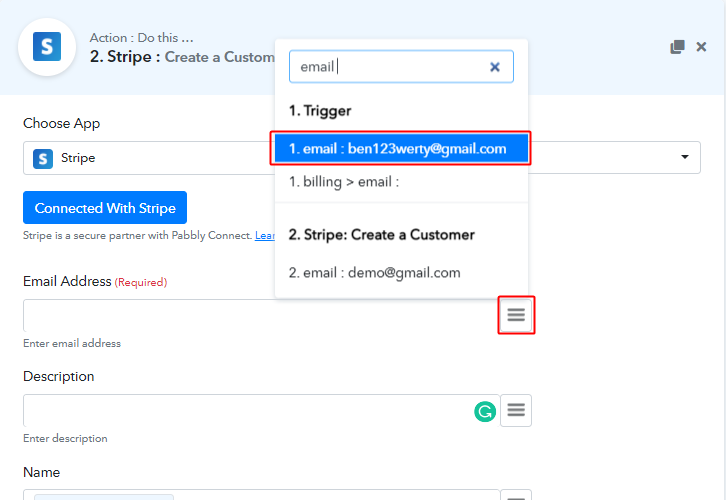726x500 pixels.
Task: Click the email search box in dropdown
Action: coord(401,67)
